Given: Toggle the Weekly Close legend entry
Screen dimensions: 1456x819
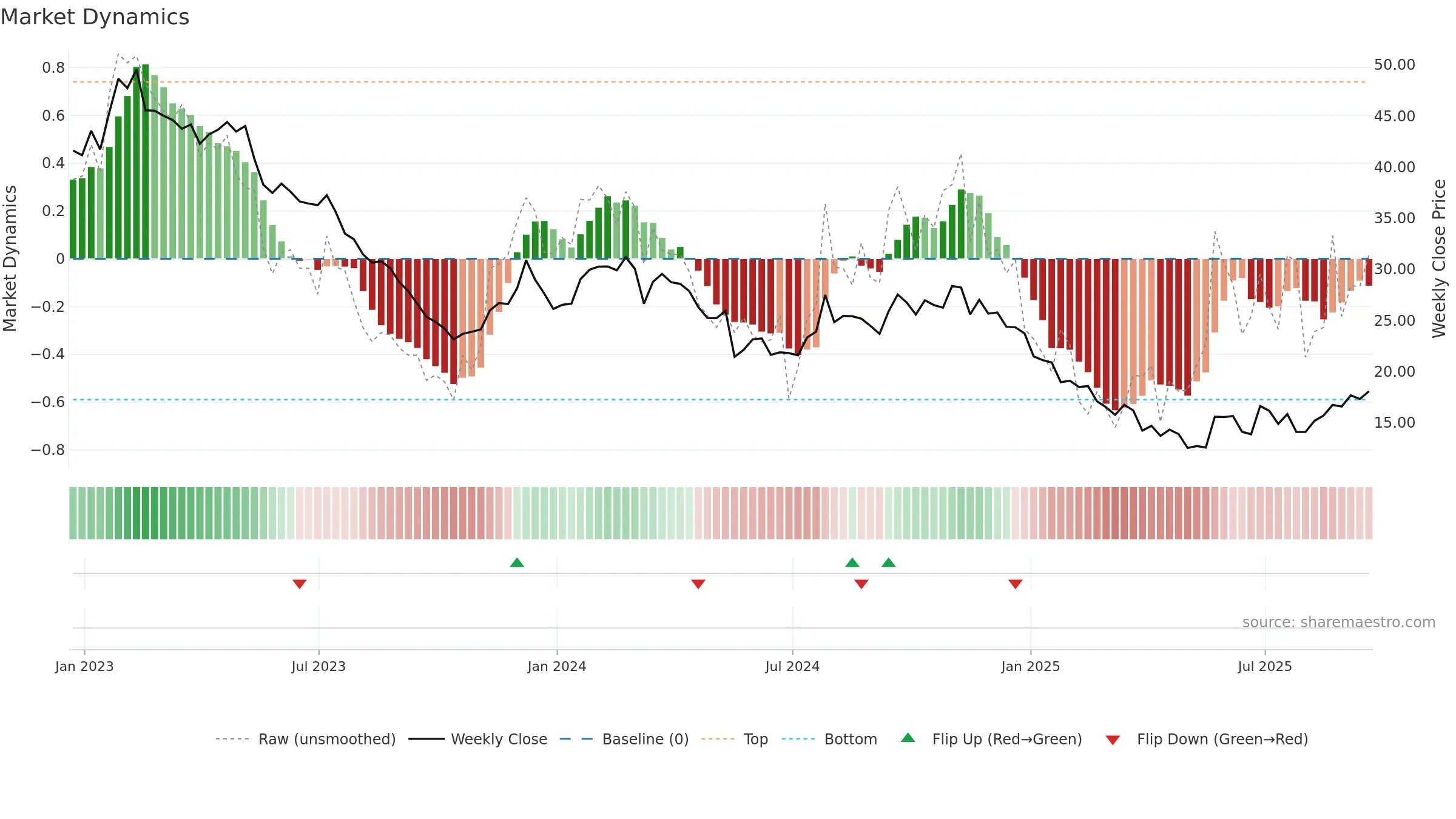Looking at the screenshot, I should (x=478, y=739).
